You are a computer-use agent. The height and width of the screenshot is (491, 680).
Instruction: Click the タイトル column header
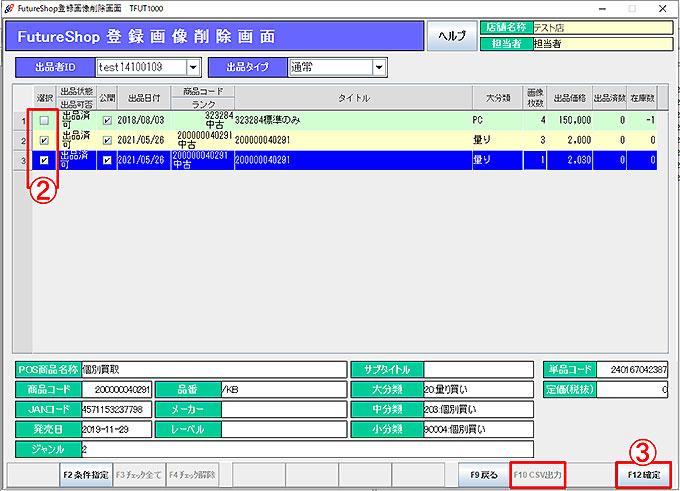(352, 98)
